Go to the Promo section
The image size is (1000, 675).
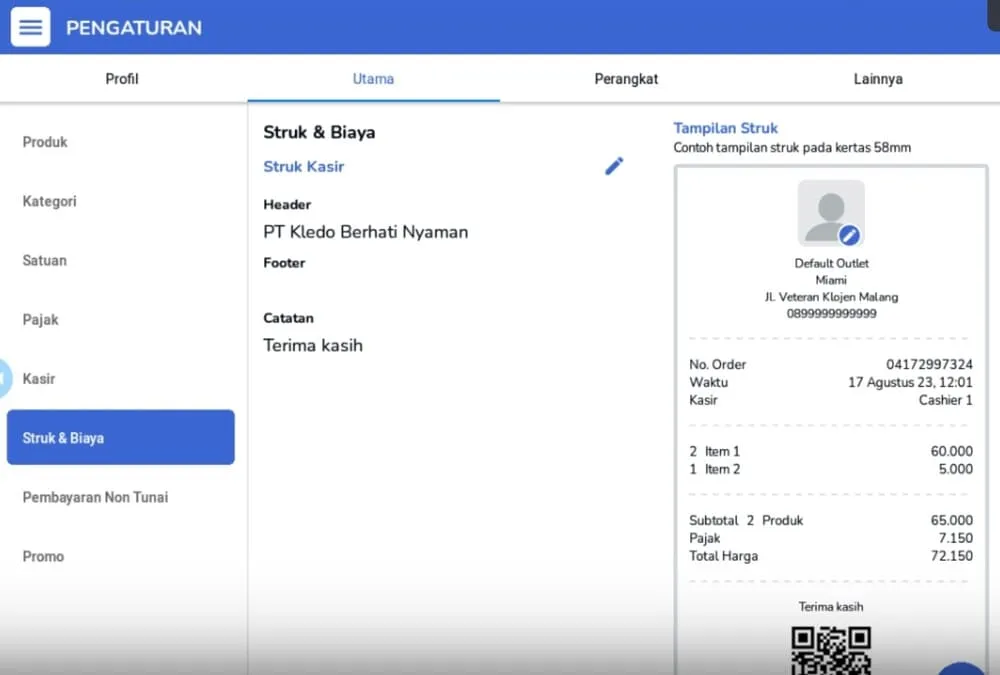(x=43, y=556)
